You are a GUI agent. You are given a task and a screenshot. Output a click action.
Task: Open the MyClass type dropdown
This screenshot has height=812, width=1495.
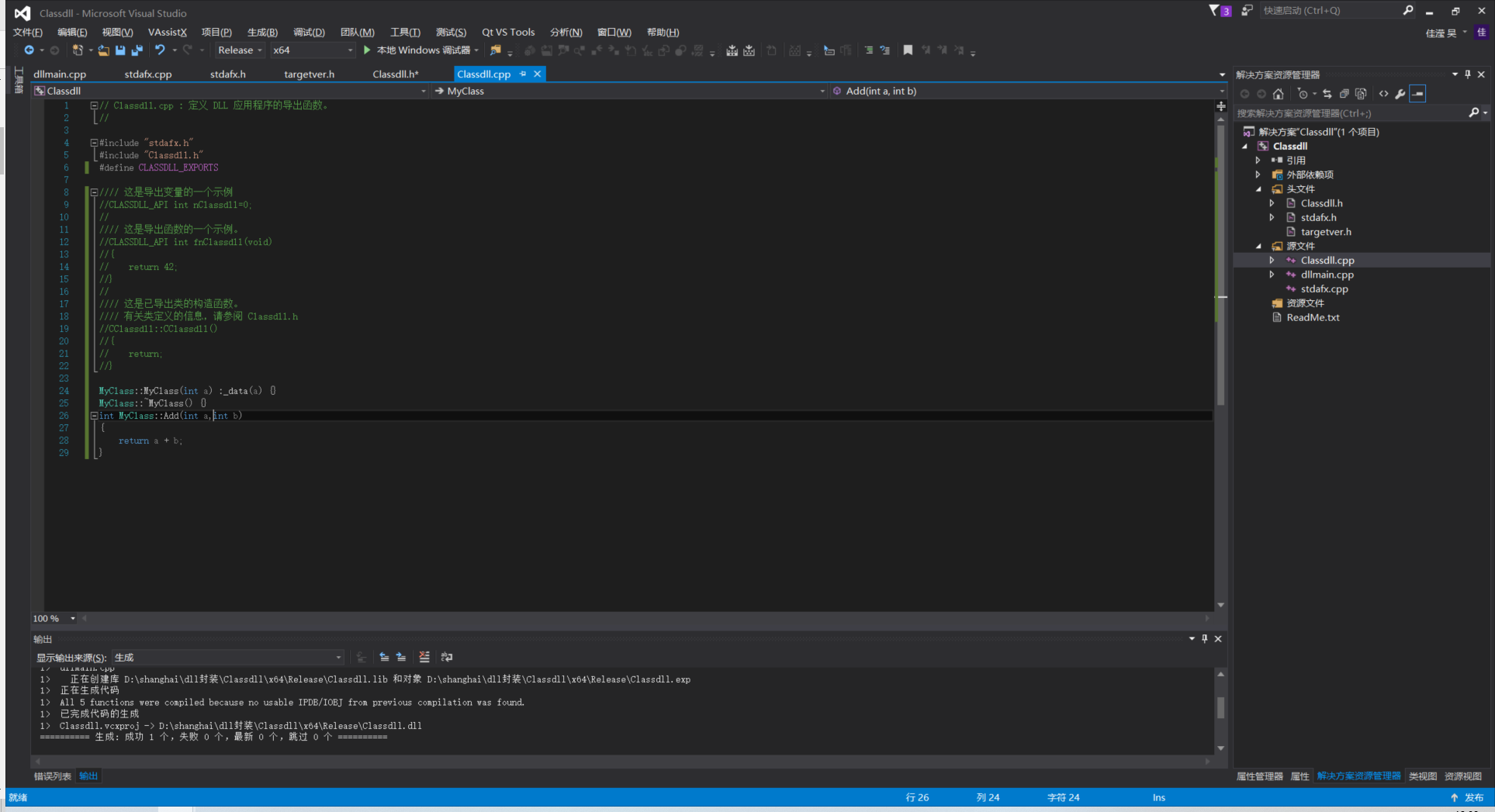click(630, 92)
